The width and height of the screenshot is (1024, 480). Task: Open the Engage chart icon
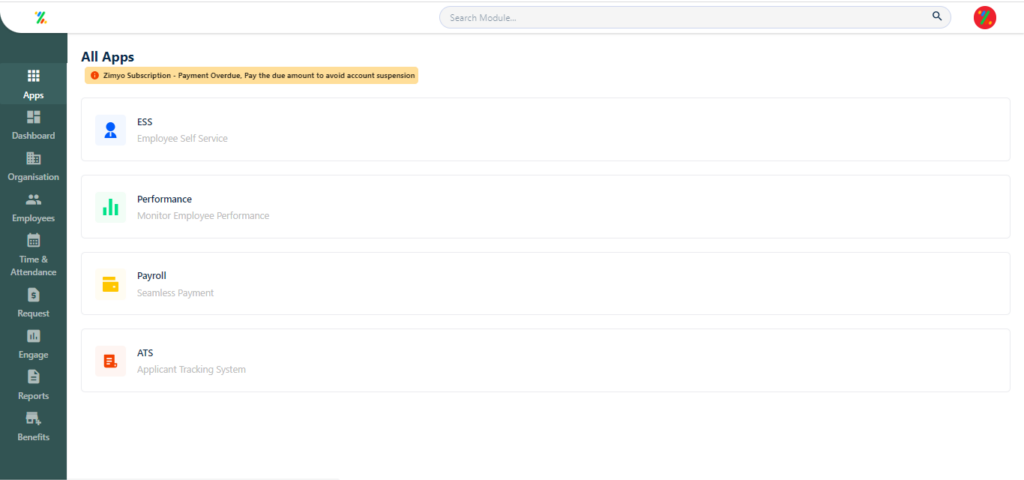pos(33,336)
